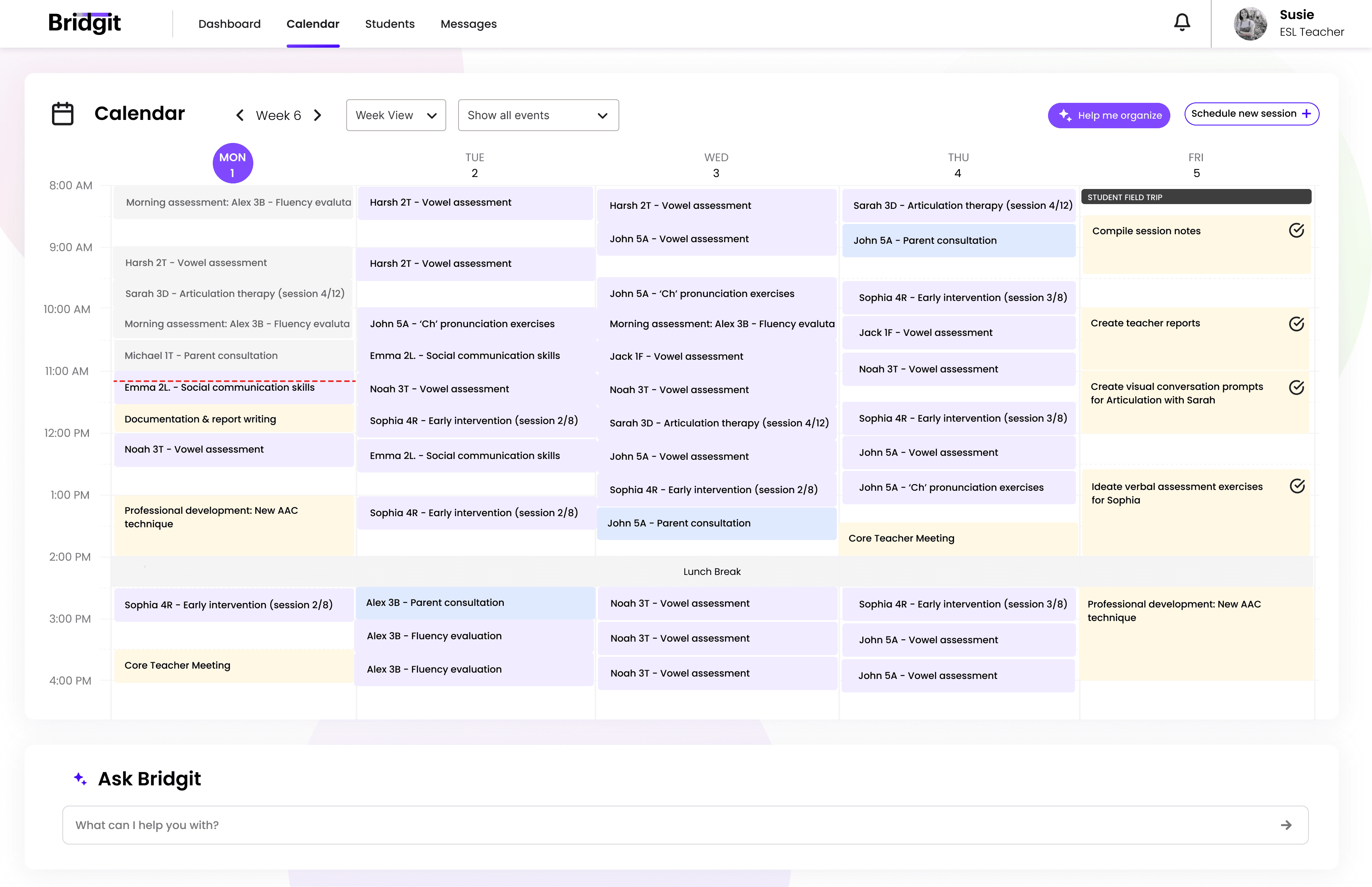The width and height of the screenshot is (1372, 887).
Task: Go to next week with right chevron
Action: [317, 115]
